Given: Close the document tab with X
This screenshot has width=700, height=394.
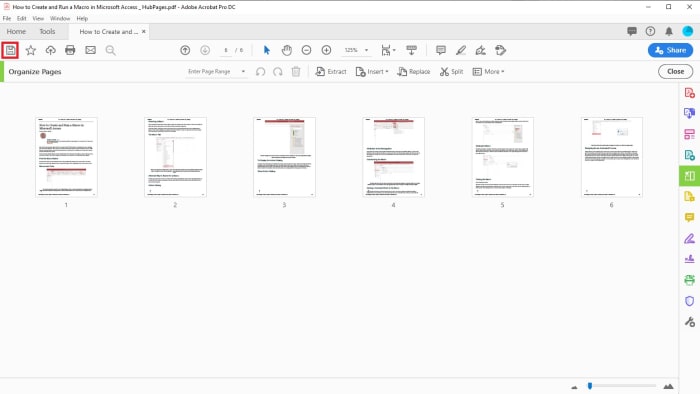Looking at the screenshot, I should click(x=144, y=31).
